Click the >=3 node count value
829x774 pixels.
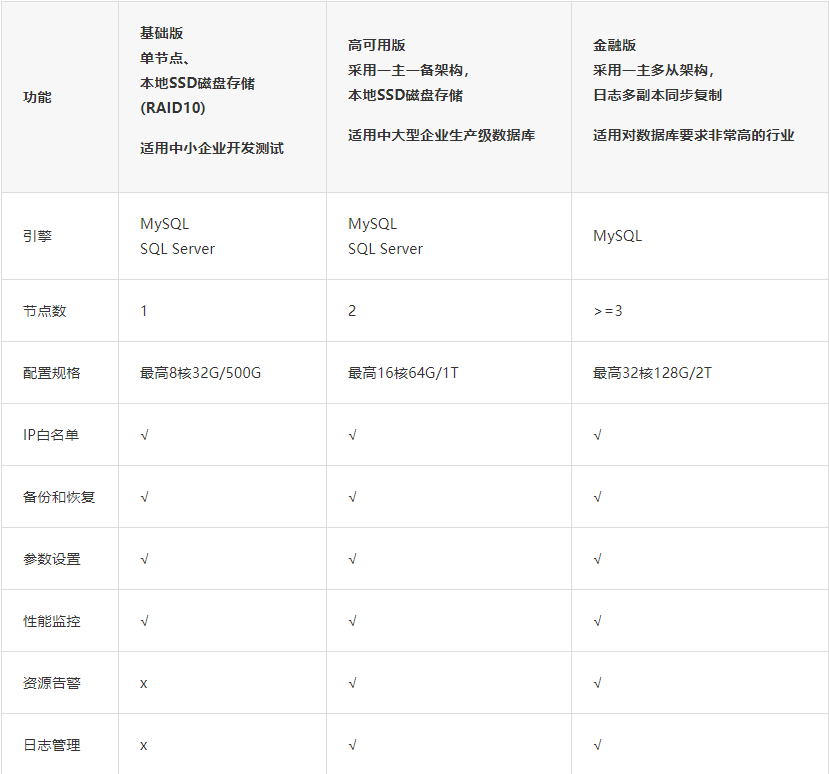point(607,311)
